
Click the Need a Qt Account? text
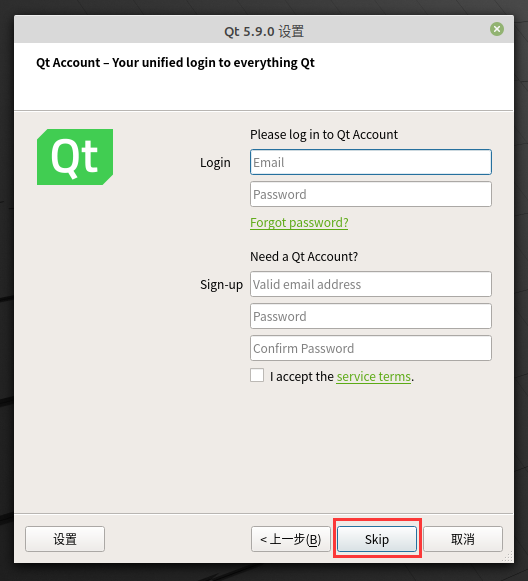point(304,256)
